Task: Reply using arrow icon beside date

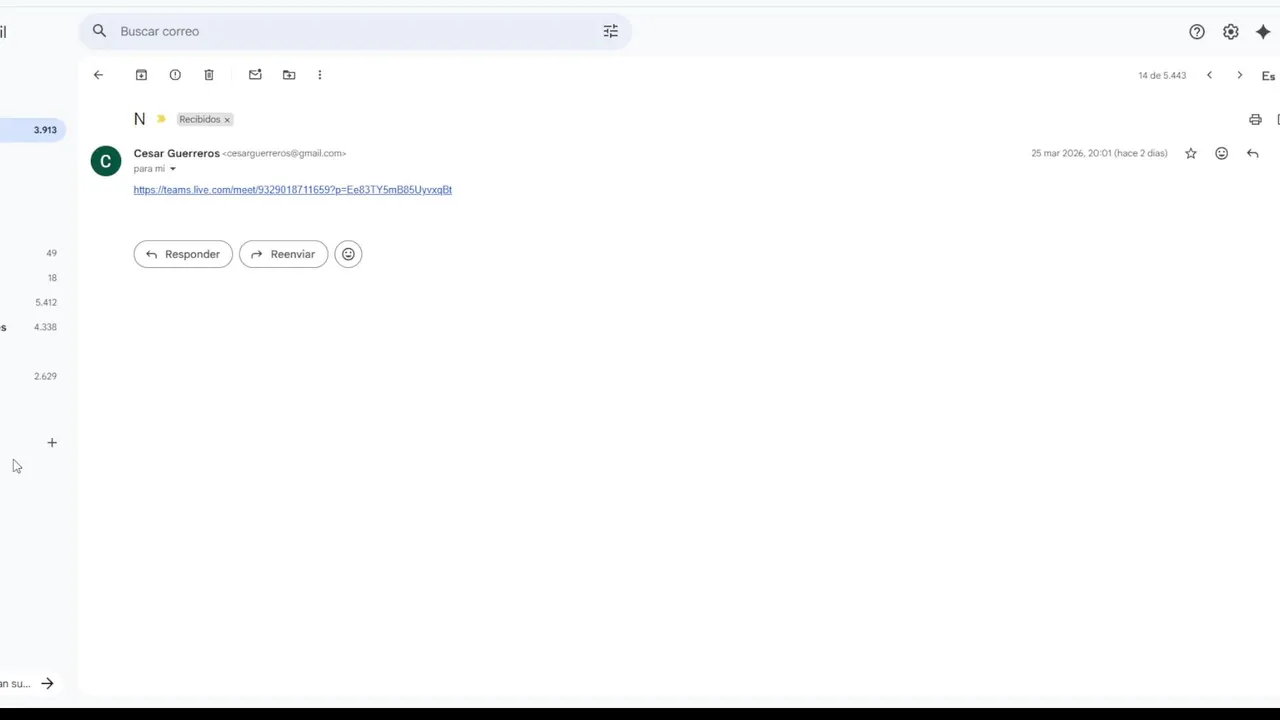Action: 1253,153
